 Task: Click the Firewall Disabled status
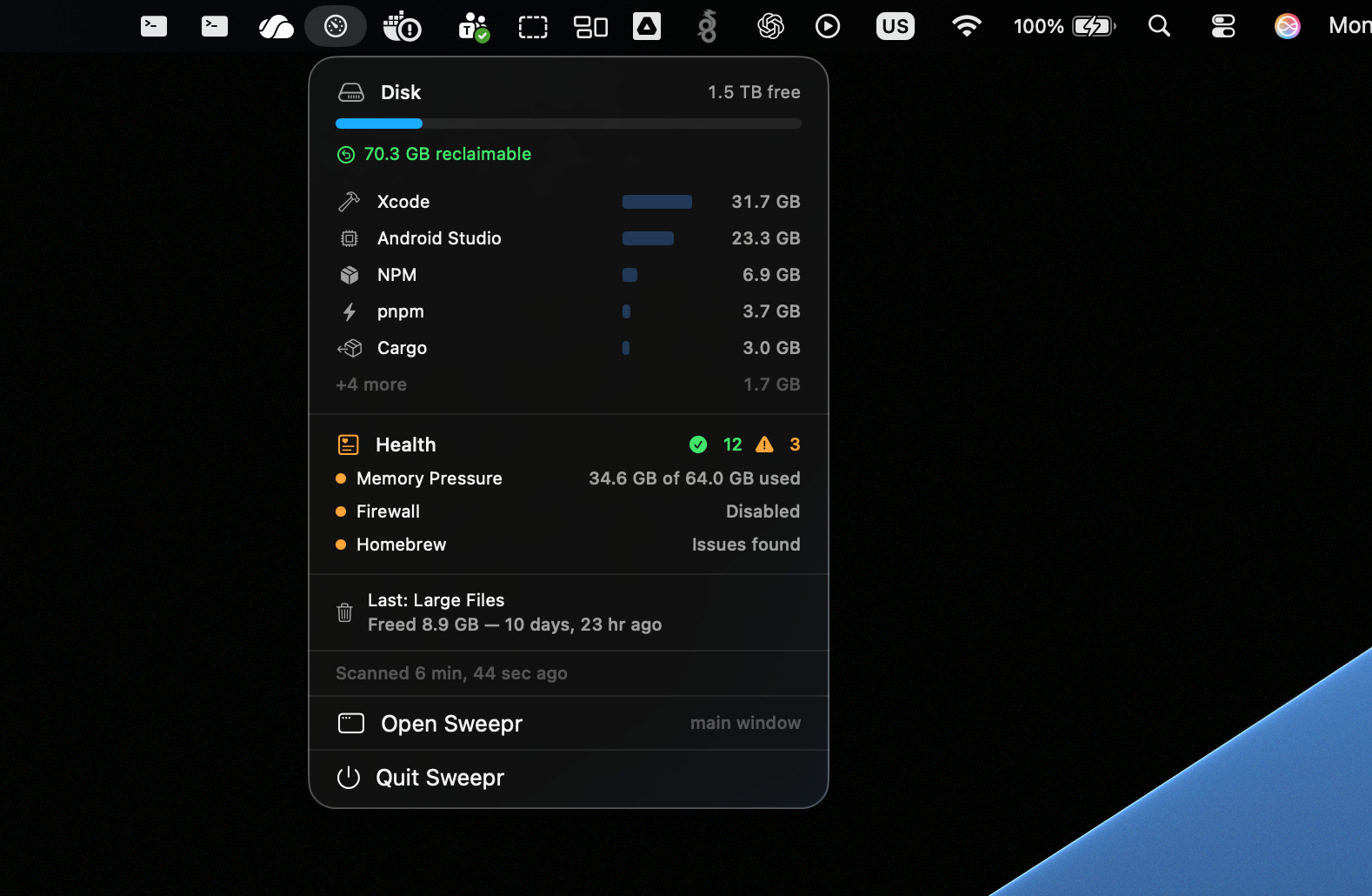click(x=763, y=512)
